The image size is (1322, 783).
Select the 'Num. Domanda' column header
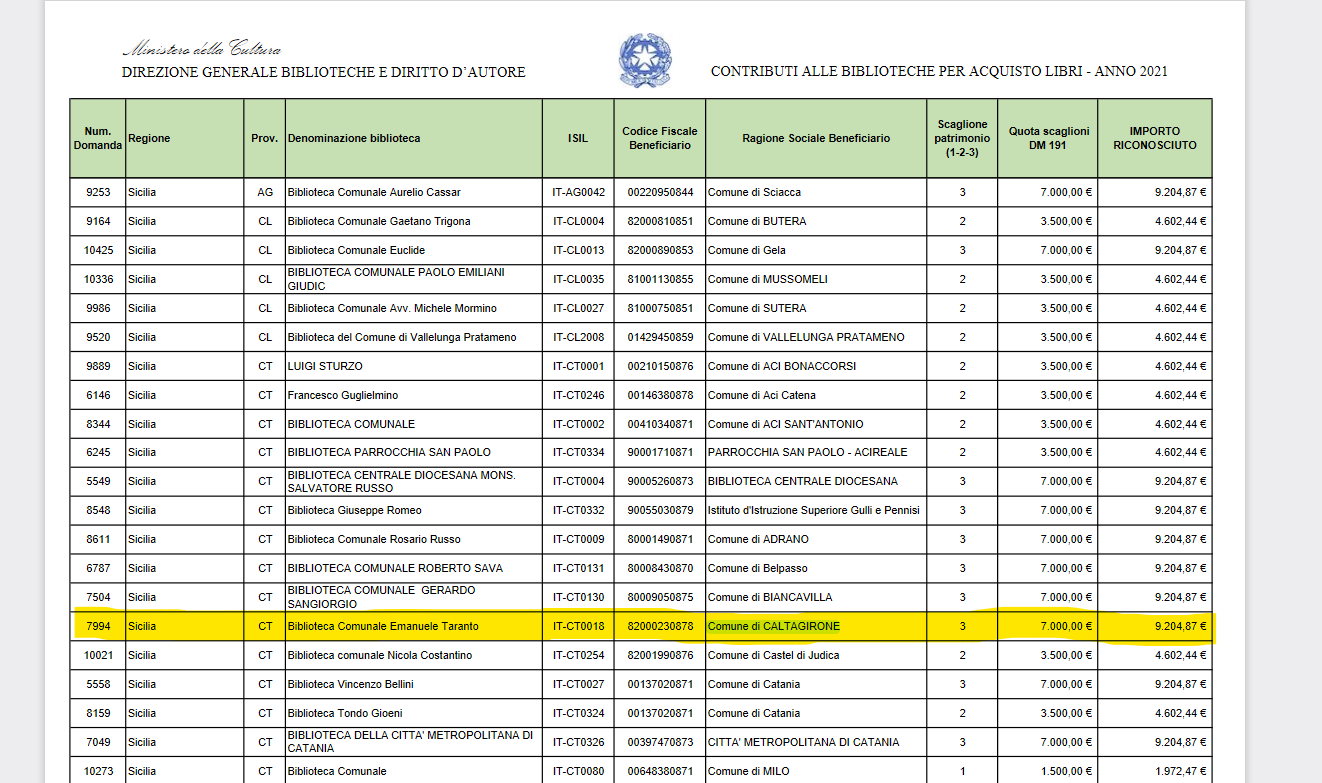(x=97, y=138)
